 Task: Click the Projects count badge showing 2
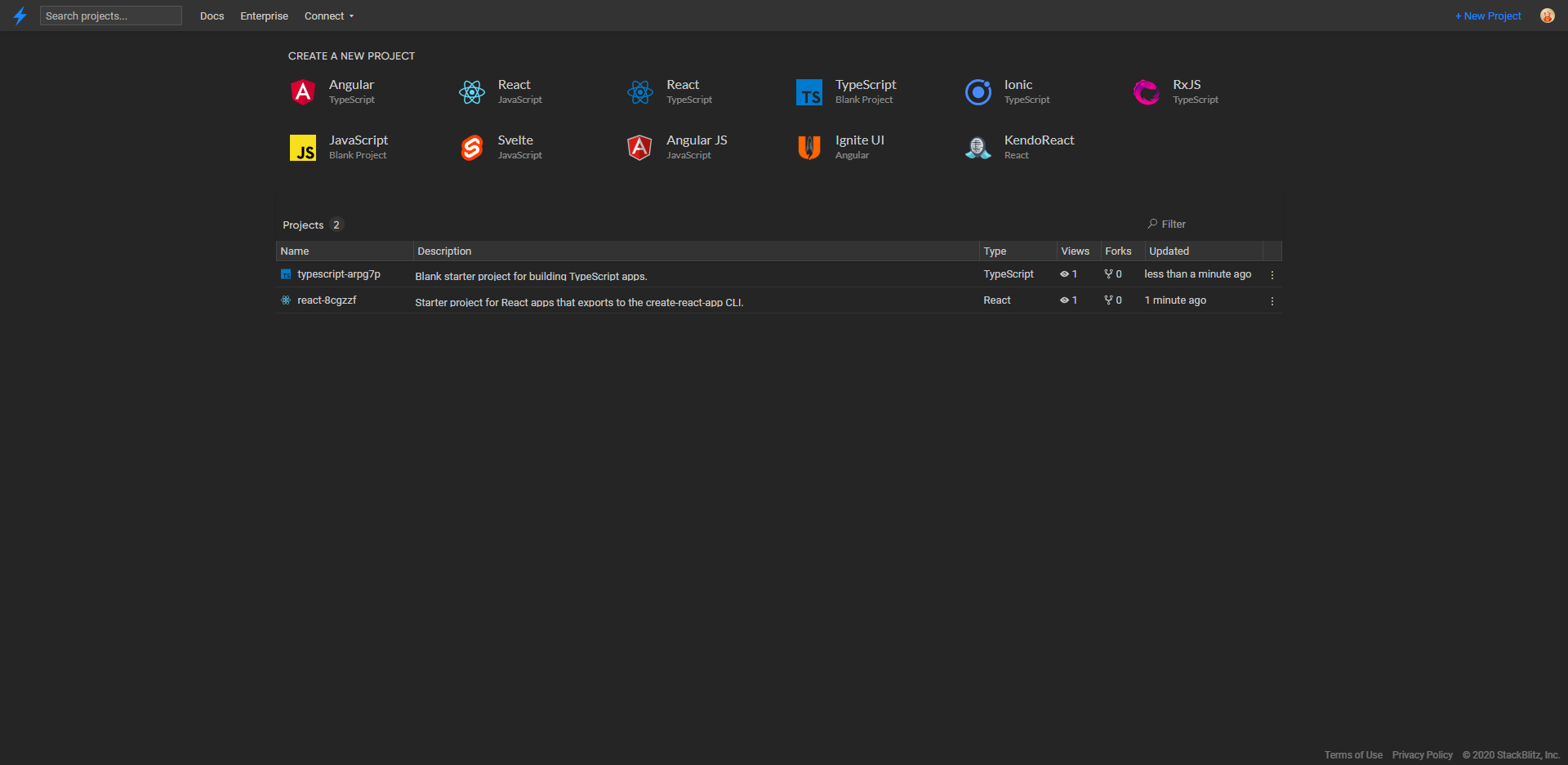(336, 225)
